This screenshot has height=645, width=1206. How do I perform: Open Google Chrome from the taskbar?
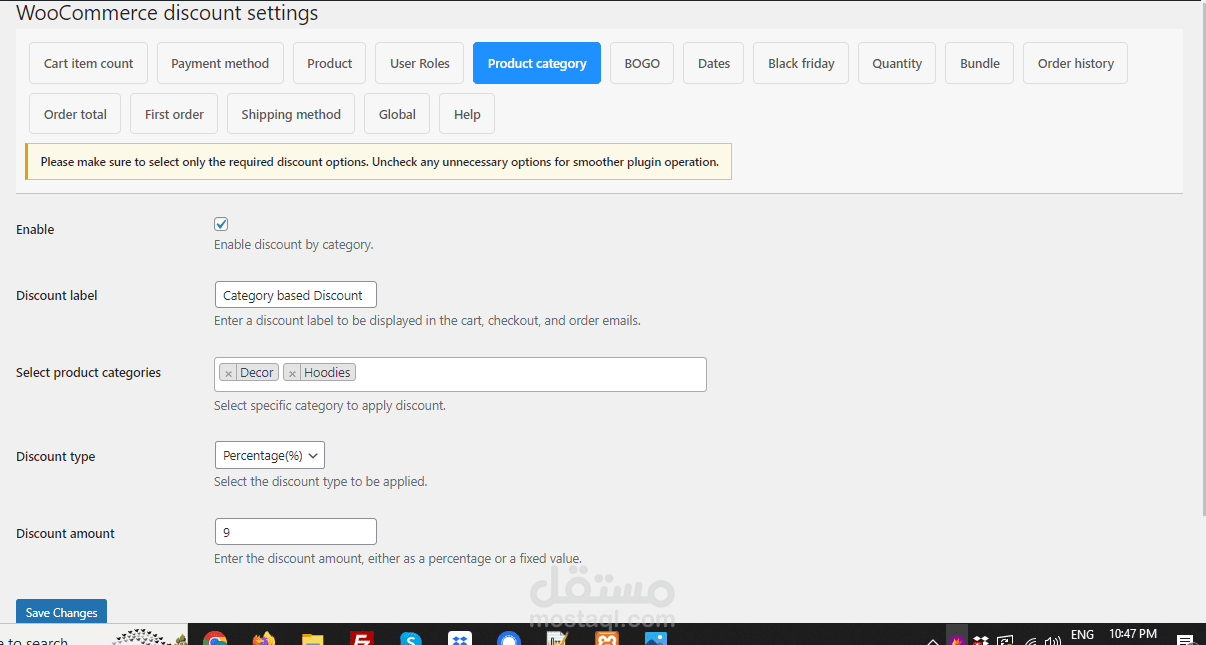click(214, 639)
